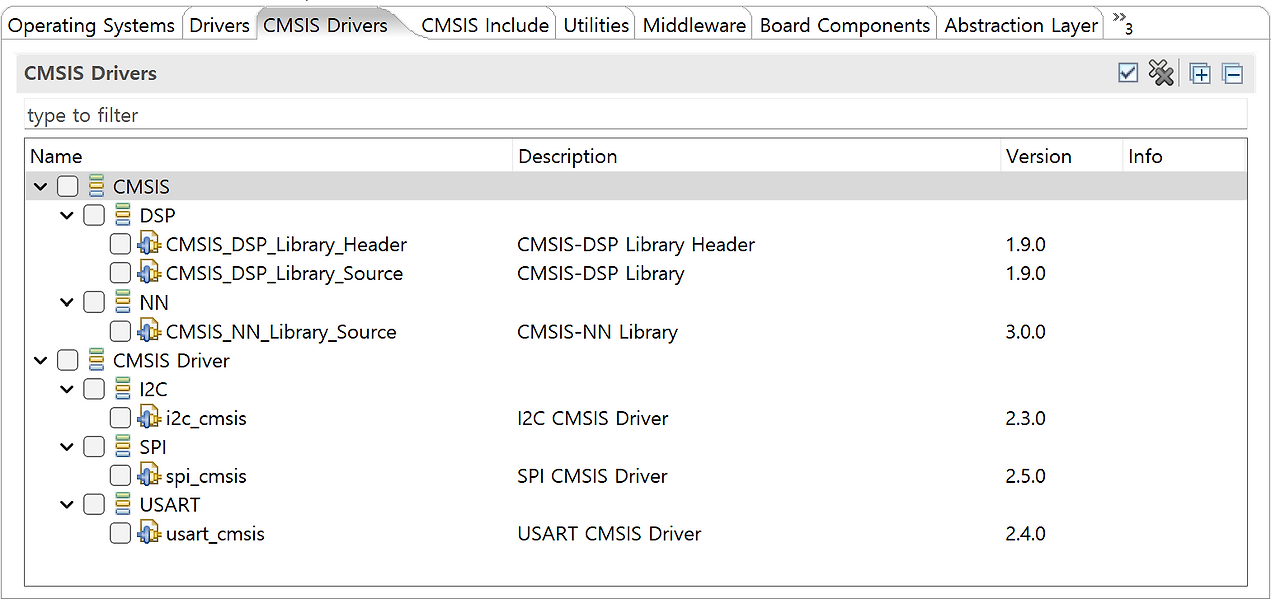Click the component icon beside usart_cmsis
This screenshot has height=608, width=1280.
(148, 533)
